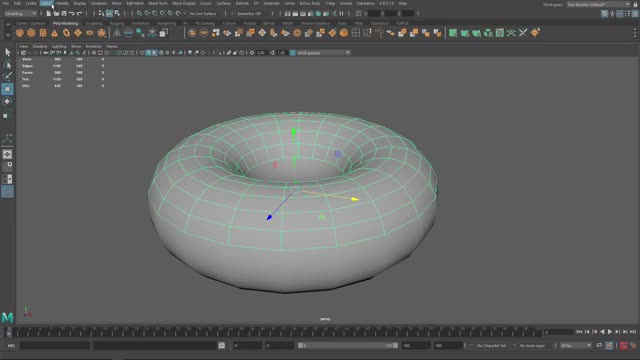Activate the Rotate tool in toolbox

click(7, 101)
